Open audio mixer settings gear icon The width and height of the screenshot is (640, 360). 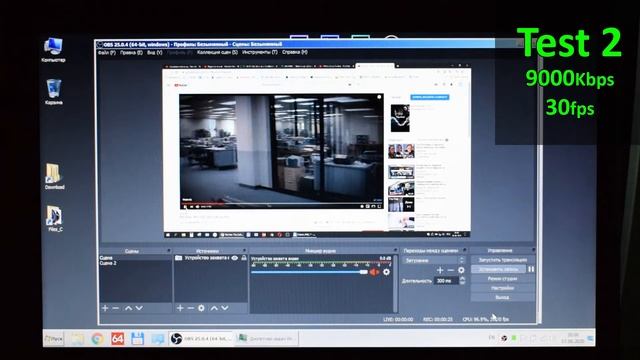click(386, 272)
